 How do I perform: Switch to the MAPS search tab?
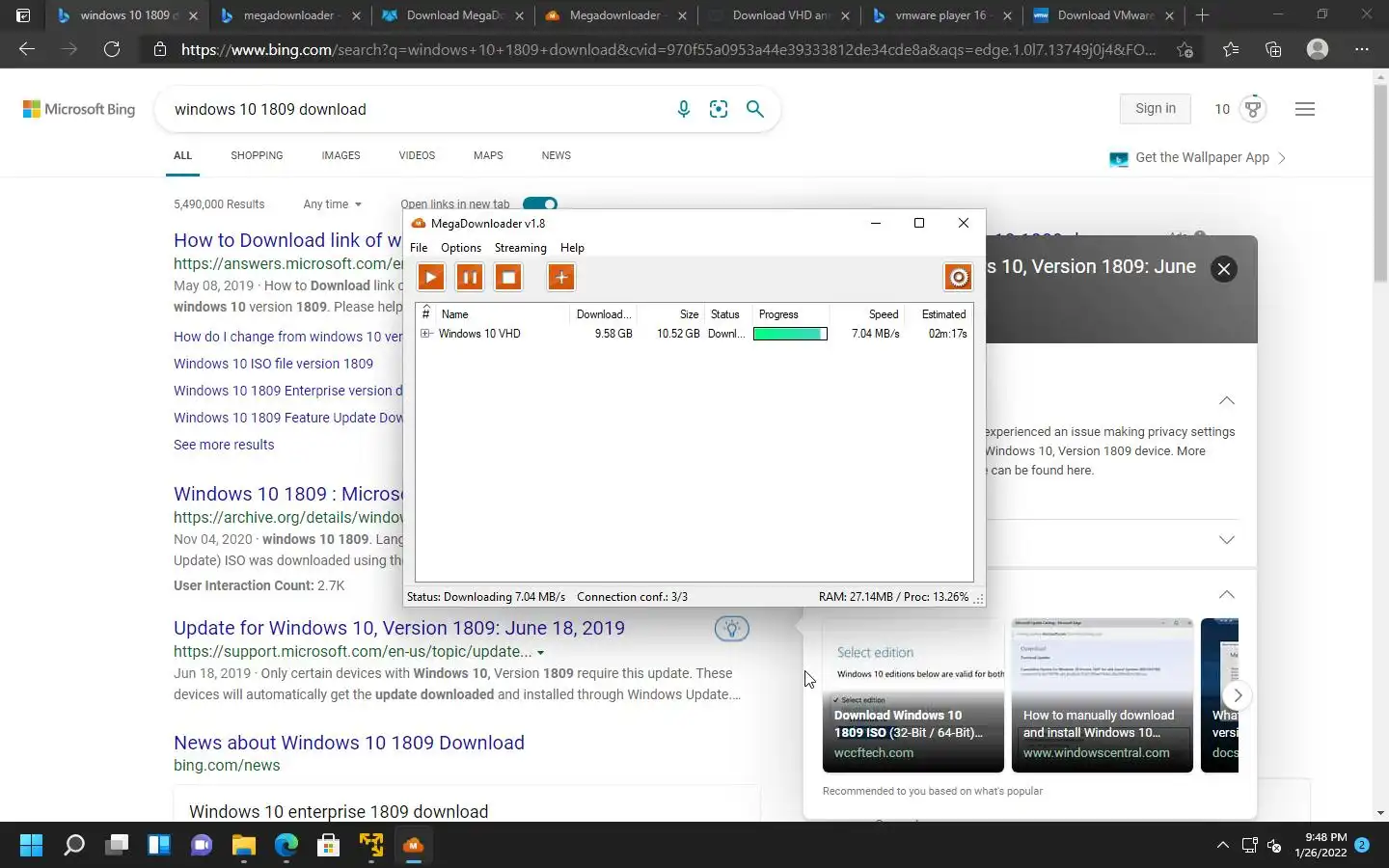click(x=488, y=155)
